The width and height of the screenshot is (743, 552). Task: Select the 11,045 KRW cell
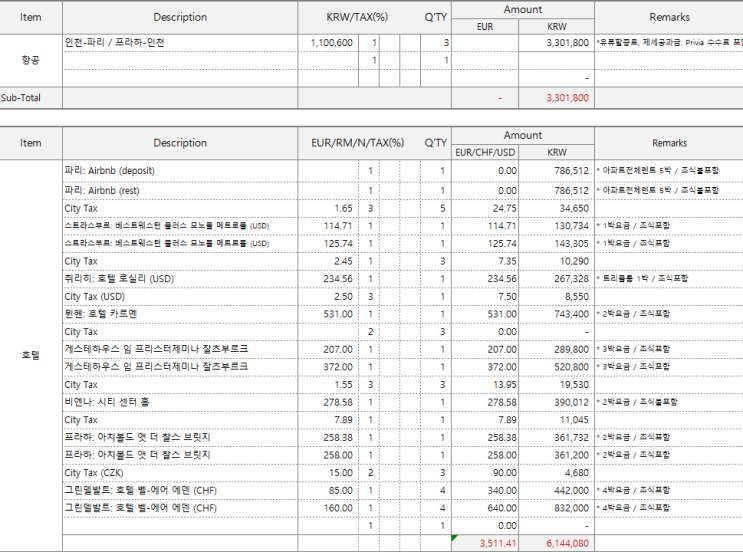[556, 420]
